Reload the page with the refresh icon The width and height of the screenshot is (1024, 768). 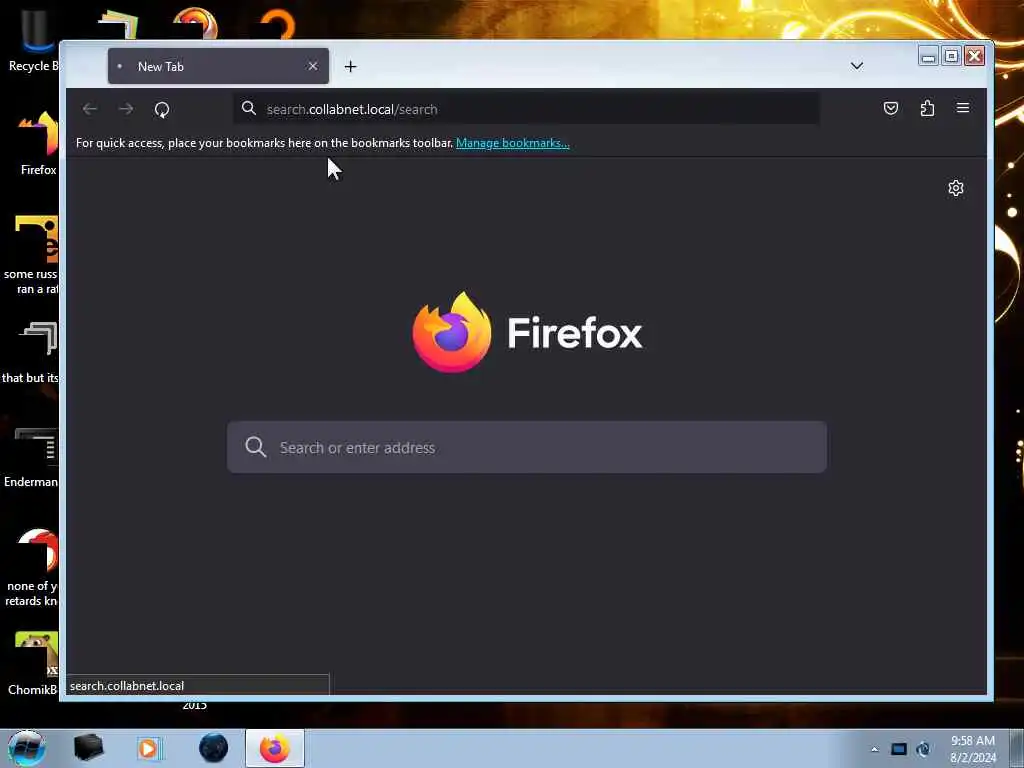162,109
